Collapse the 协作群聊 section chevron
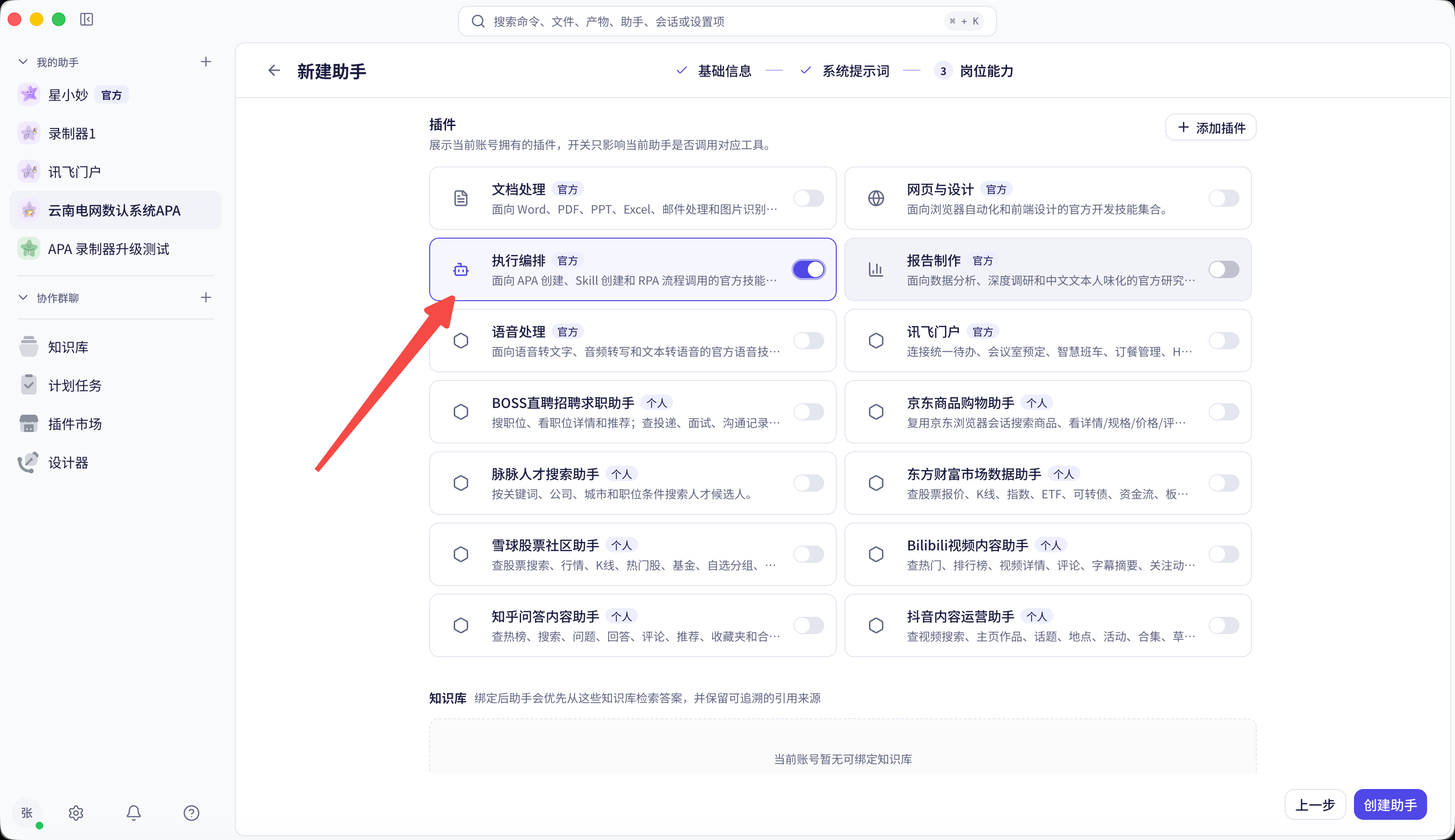The width and height of the screenshot is (1455, 840). tap(23, 297)
